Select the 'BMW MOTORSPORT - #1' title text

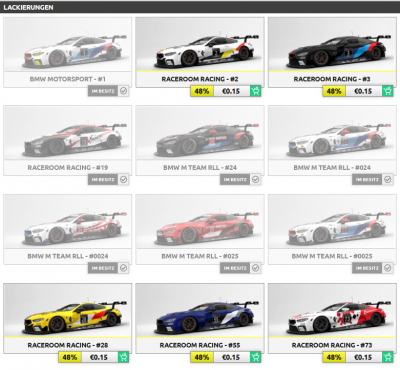pyautogui.click(x=68, y=79)
